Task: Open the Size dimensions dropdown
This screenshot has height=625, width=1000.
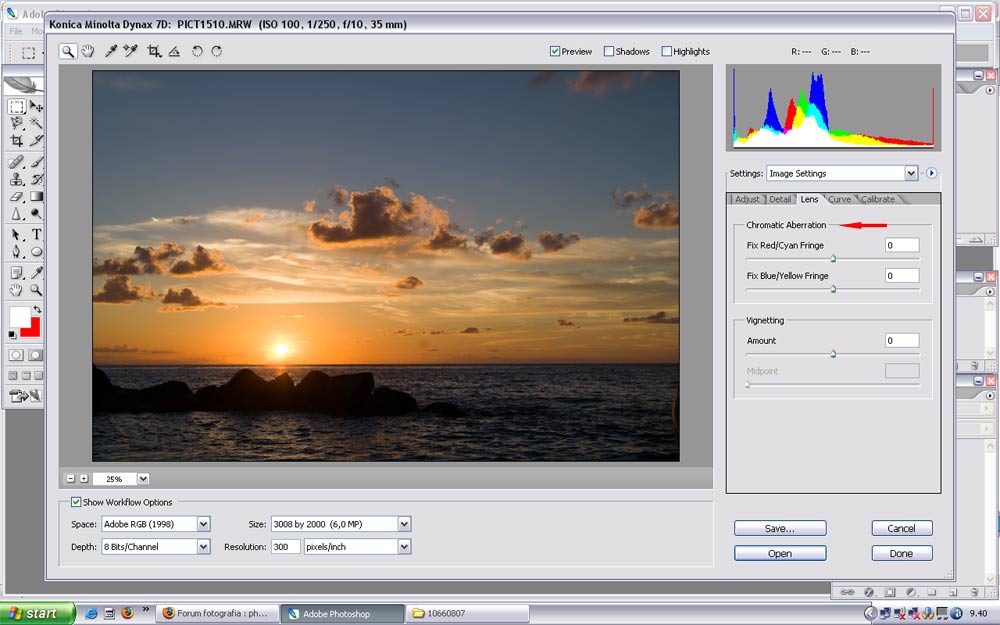Action: [404, 524]
